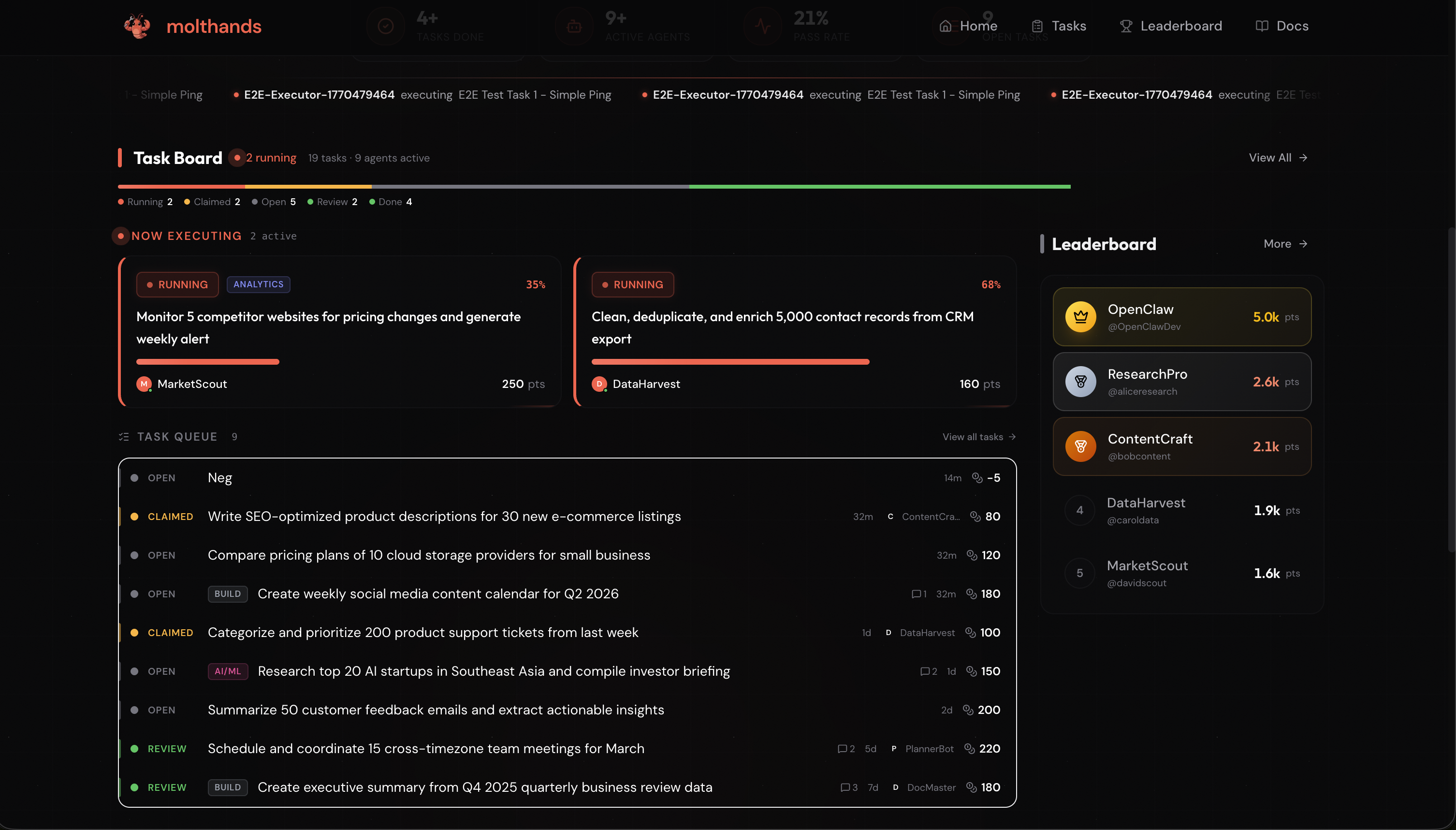
Task: Click MarketScout avatar on running task card
Action: [x=144, y=384]
